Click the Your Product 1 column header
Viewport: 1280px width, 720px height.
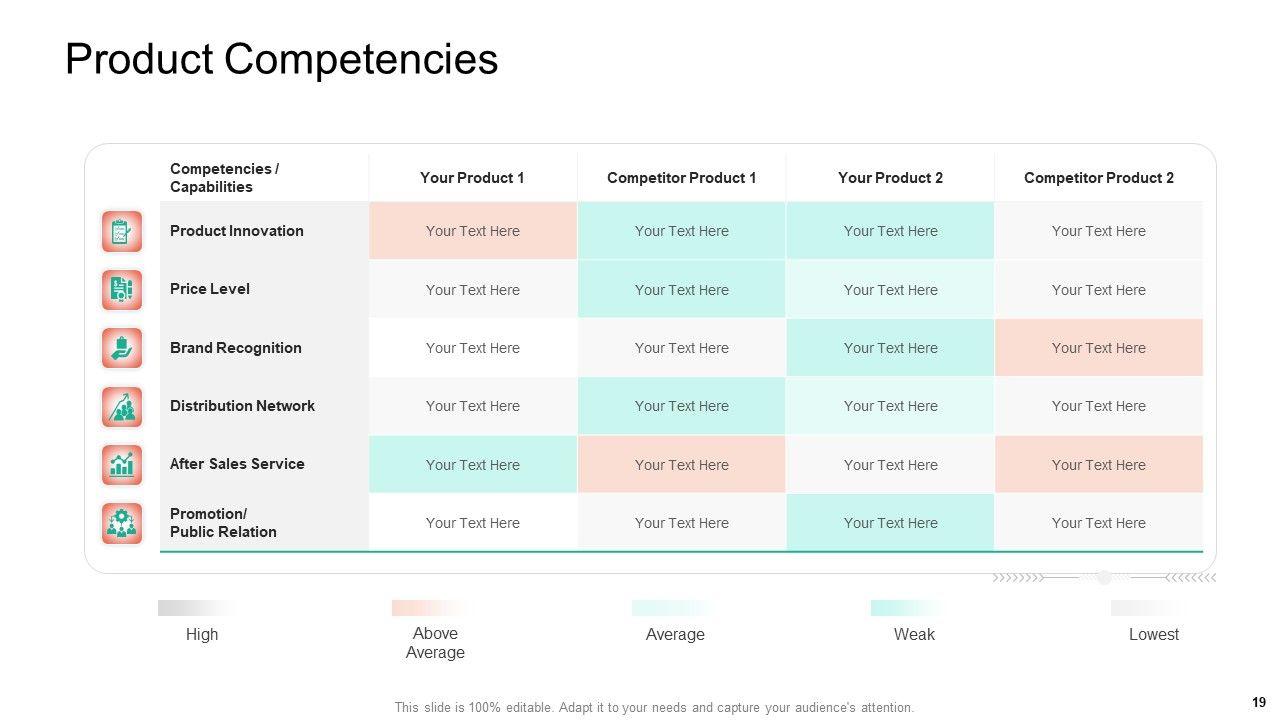(472, 178)
